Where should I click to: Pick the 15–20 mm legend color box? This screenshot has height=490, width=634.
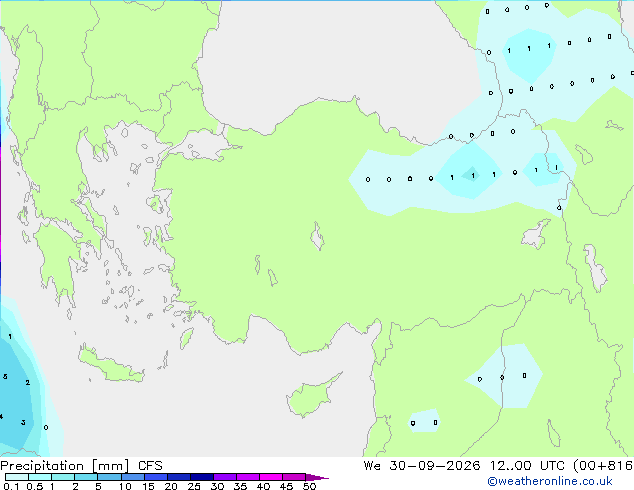point(156,477)
